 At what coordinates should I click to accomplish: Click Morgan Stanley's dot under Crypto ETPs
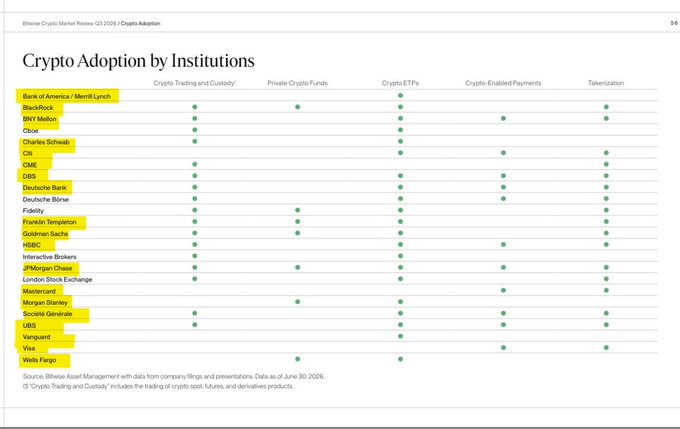click(400, 301)
